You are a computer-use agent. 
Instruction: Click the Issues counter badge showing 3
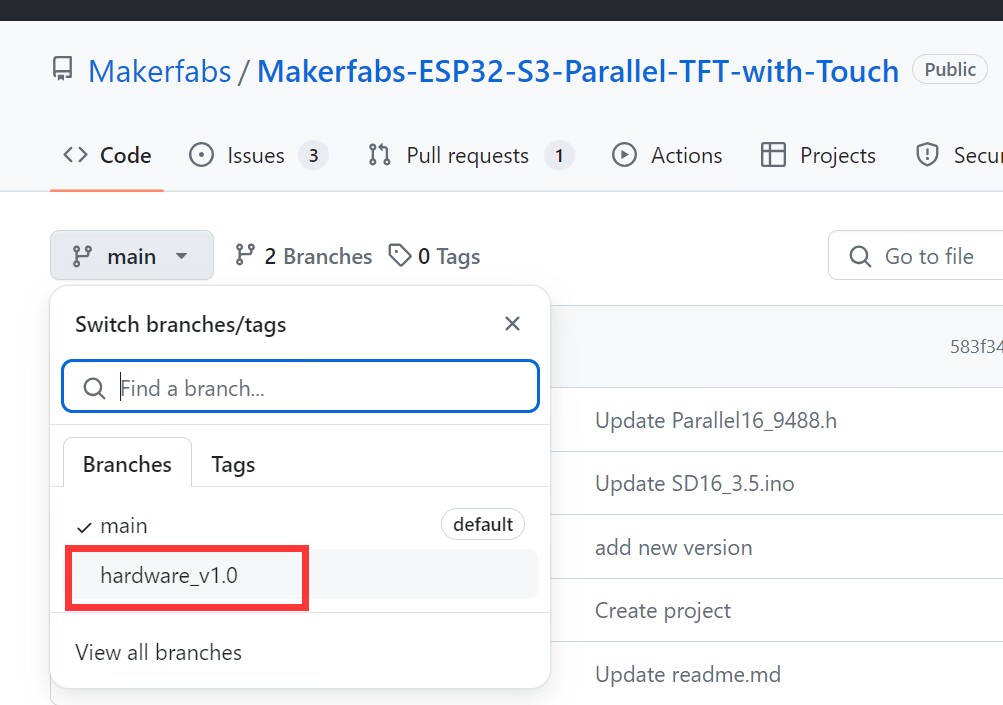click(313, 155)
